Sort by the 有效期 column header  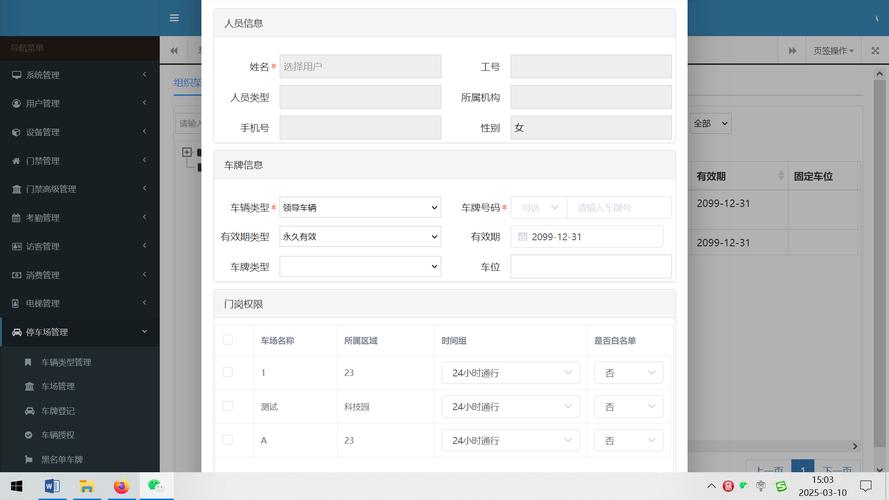737,176
